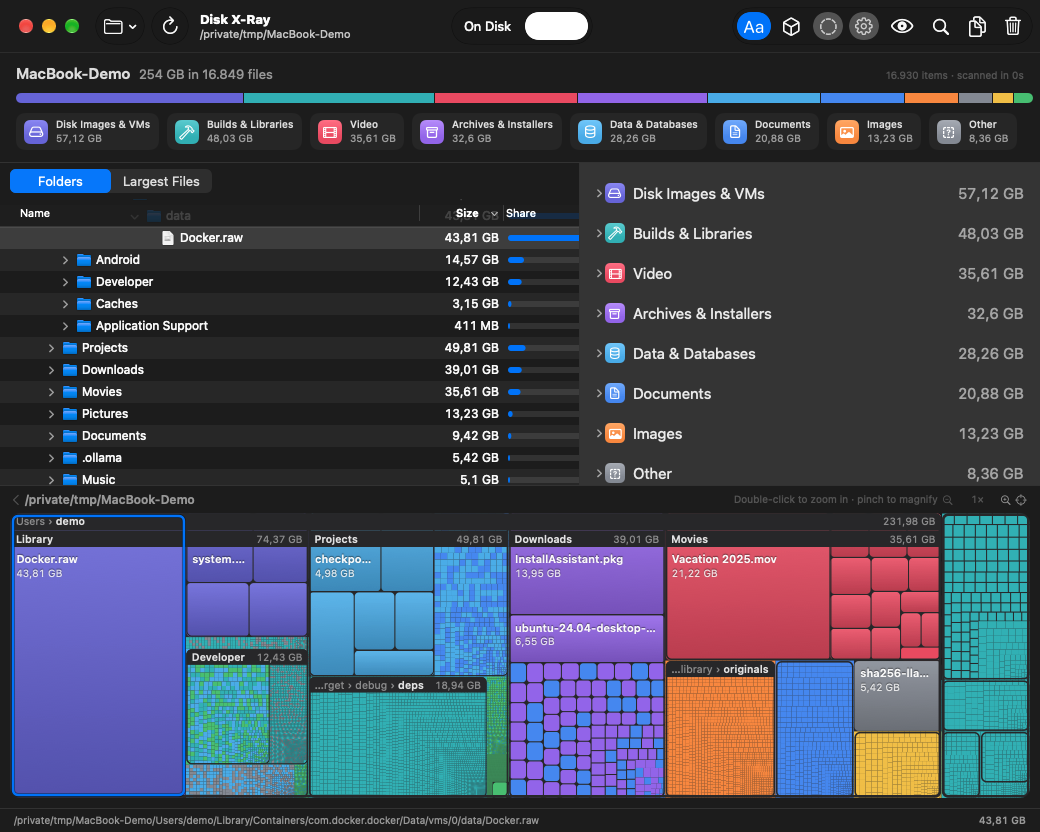
Task: Toggle the Aa text labels button
Action: coord(753,27)
